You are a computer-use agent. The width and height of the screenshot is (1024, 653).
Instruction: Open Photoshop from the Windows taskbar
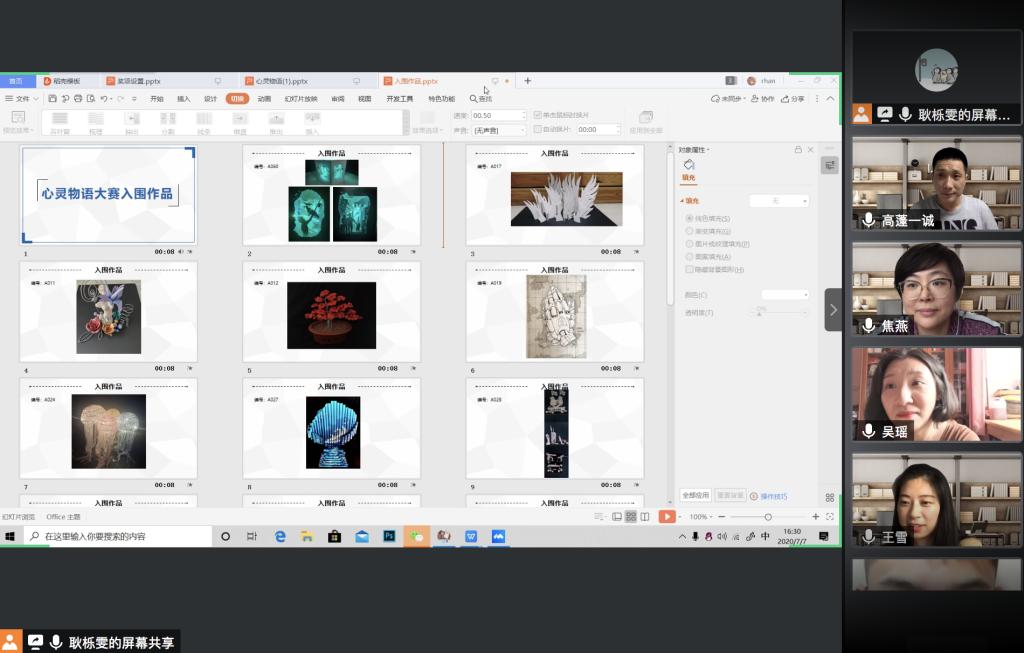click(389, 536)
